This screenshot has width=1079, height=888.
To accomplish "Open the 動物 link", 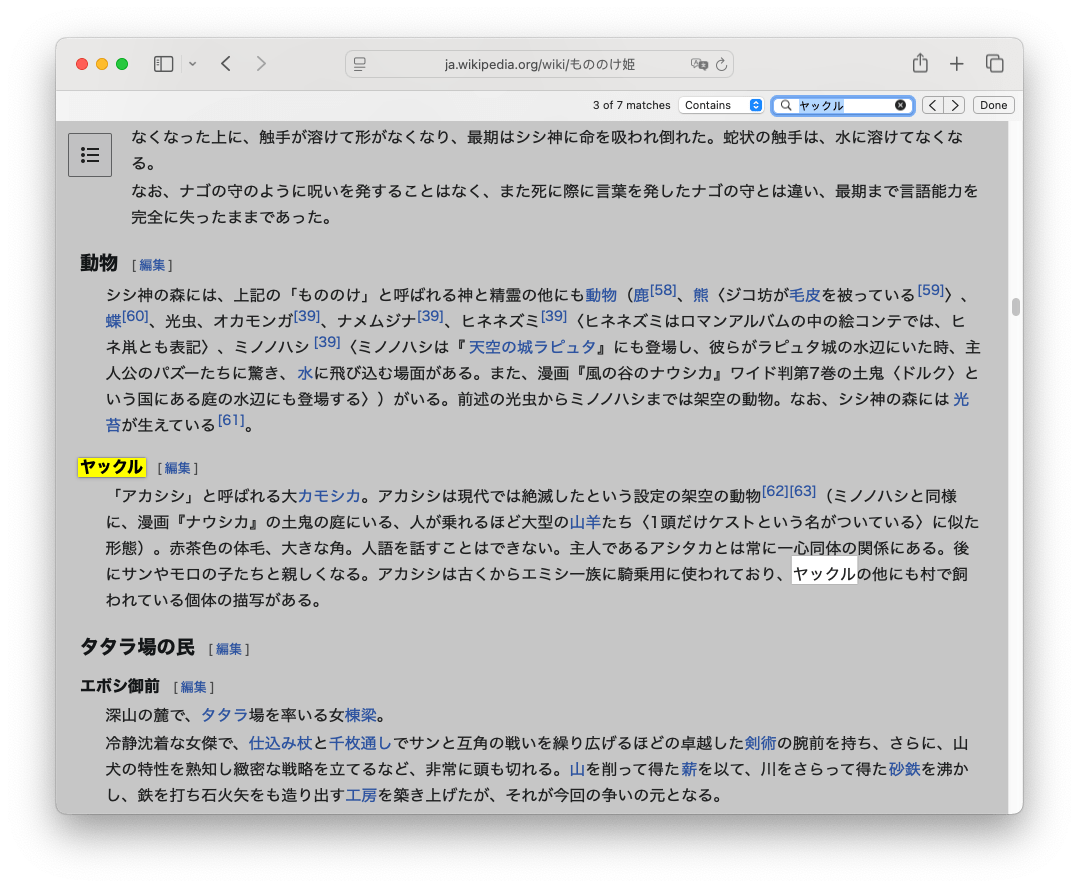I will point(601,295).
